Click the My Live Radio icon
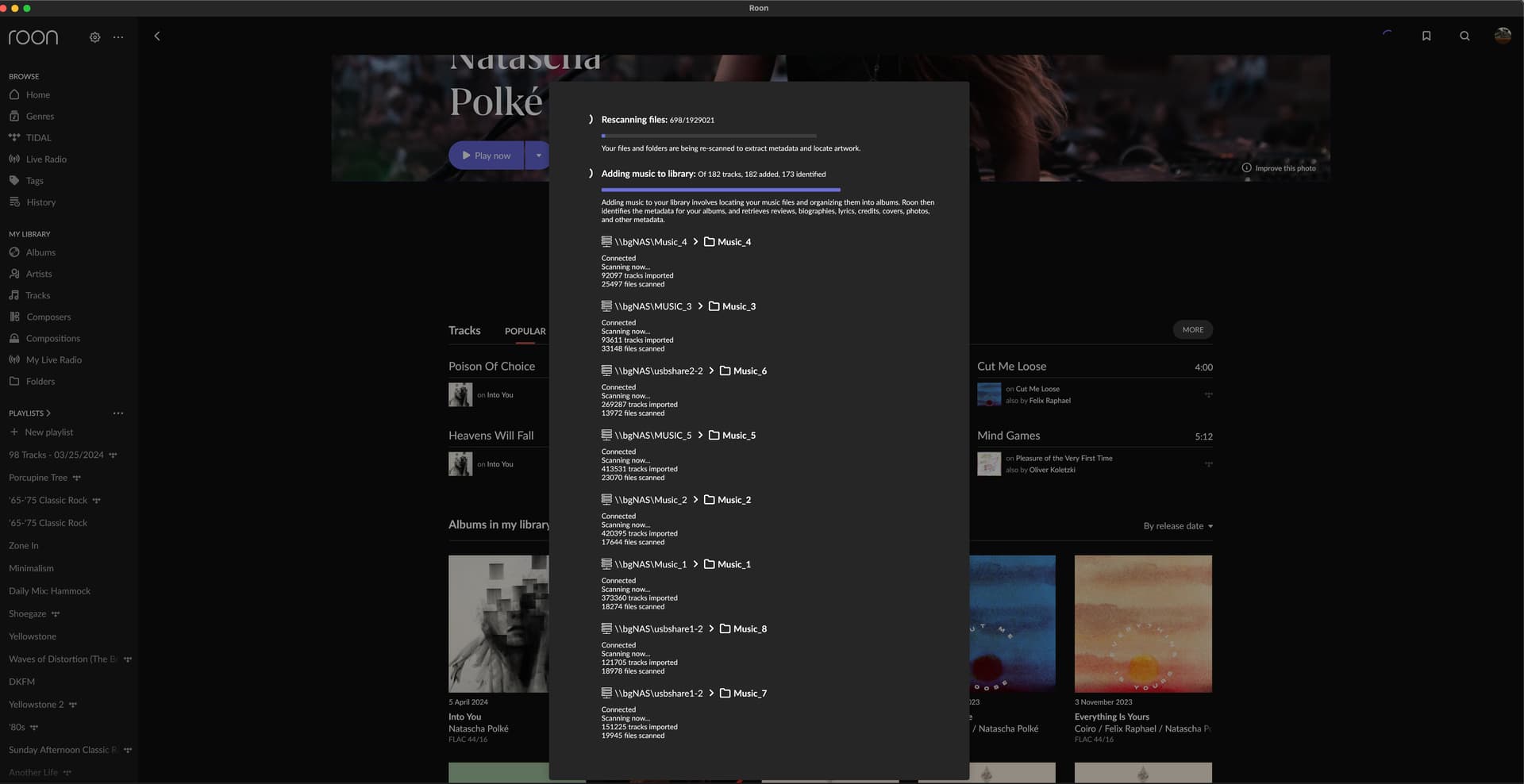1524x784 pixels. point(14,359)
